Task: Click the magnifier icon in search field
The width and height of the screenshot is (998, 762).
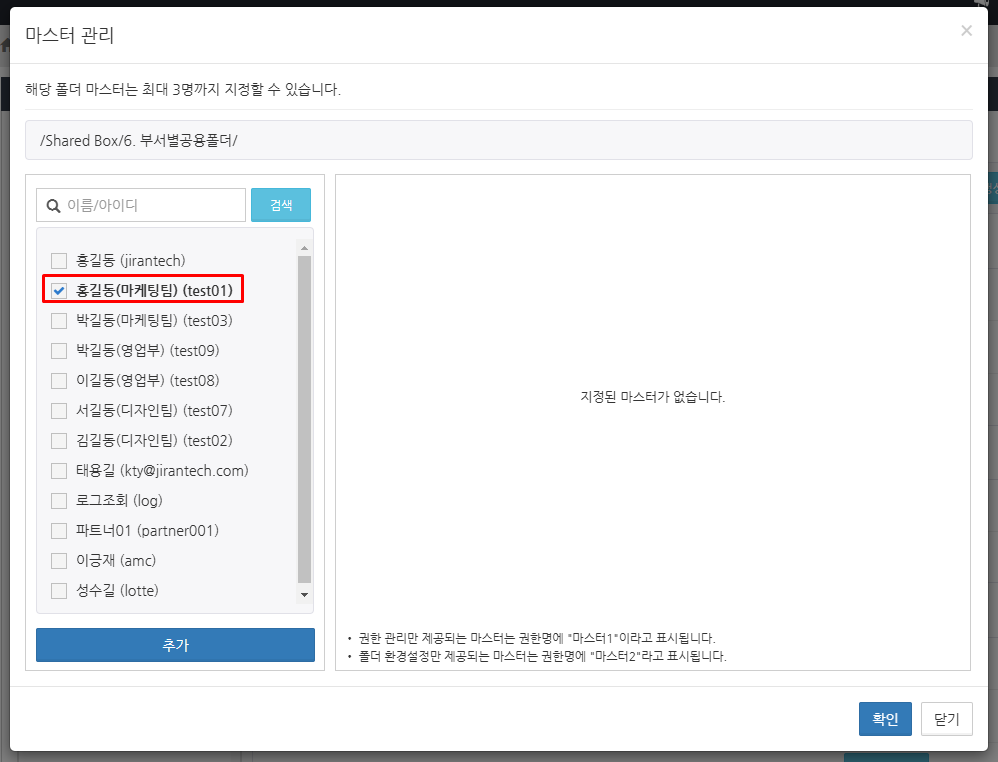Action: (x=54, y=205)
